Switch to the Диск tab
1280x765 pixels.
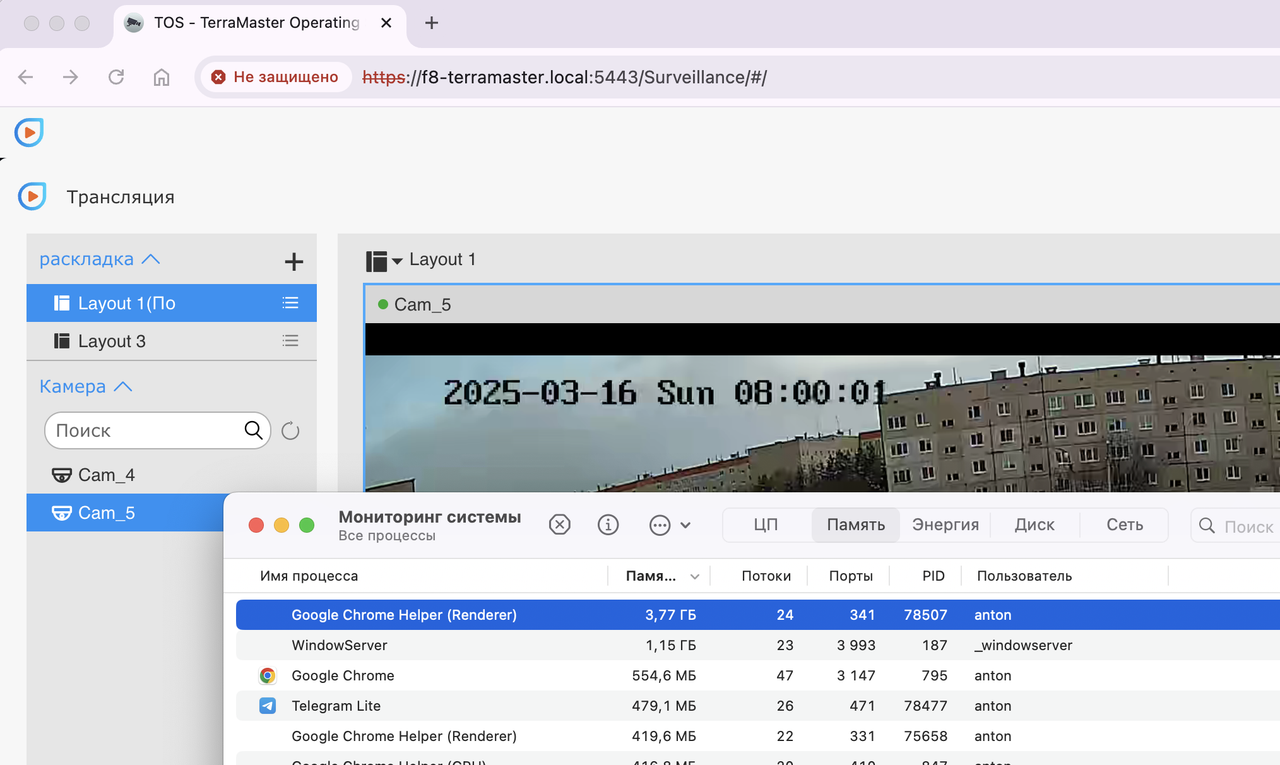pos(1034,525)
